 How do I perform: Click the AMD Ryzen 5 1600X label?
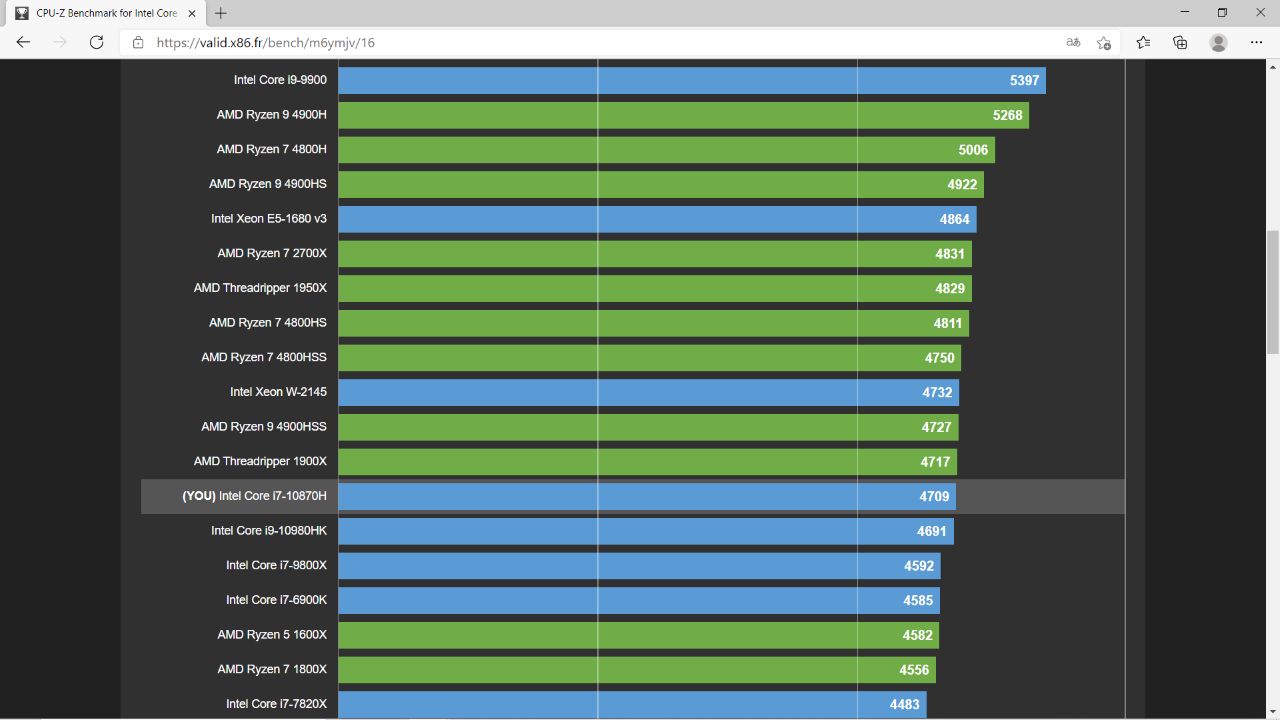(x=272, y=635)
